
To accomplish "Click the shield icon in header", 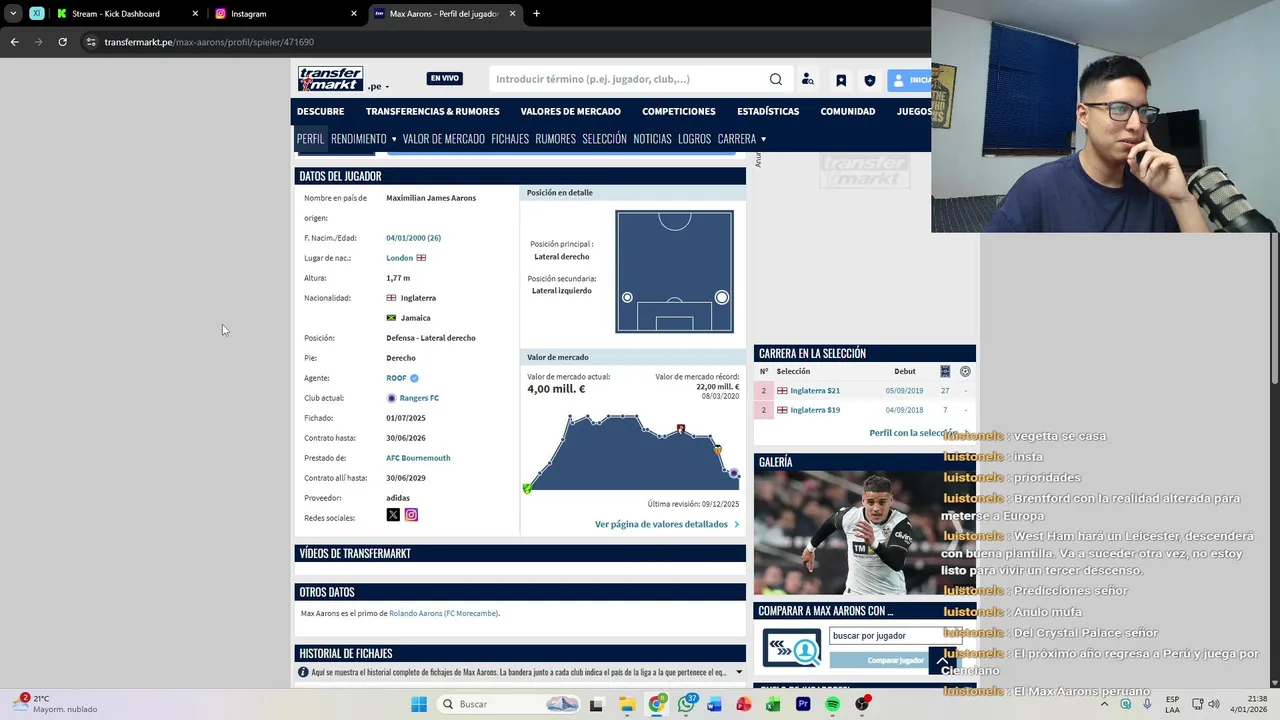I will 870,80.
